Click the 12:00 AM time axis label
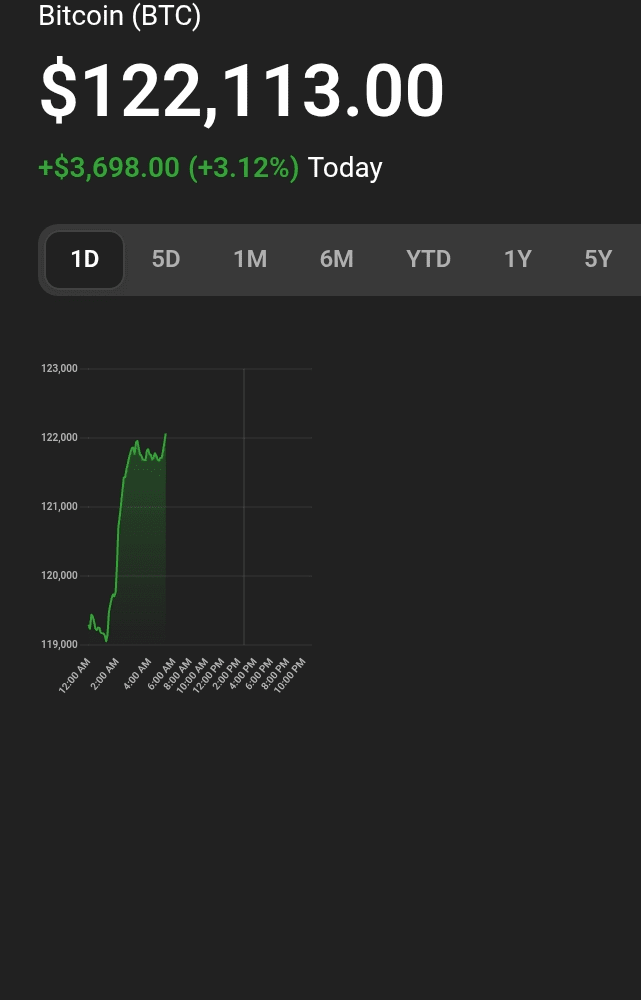The width and height of the screenshot is (641, 1000). 76,676
